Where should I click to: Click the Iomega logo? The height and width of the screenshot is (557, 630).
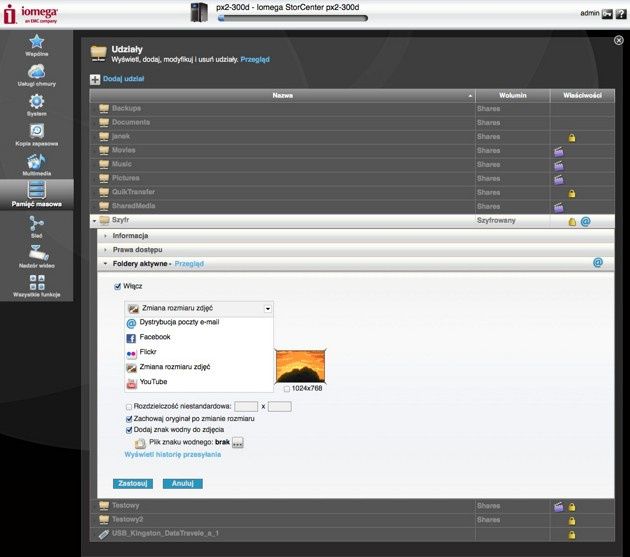31,14
